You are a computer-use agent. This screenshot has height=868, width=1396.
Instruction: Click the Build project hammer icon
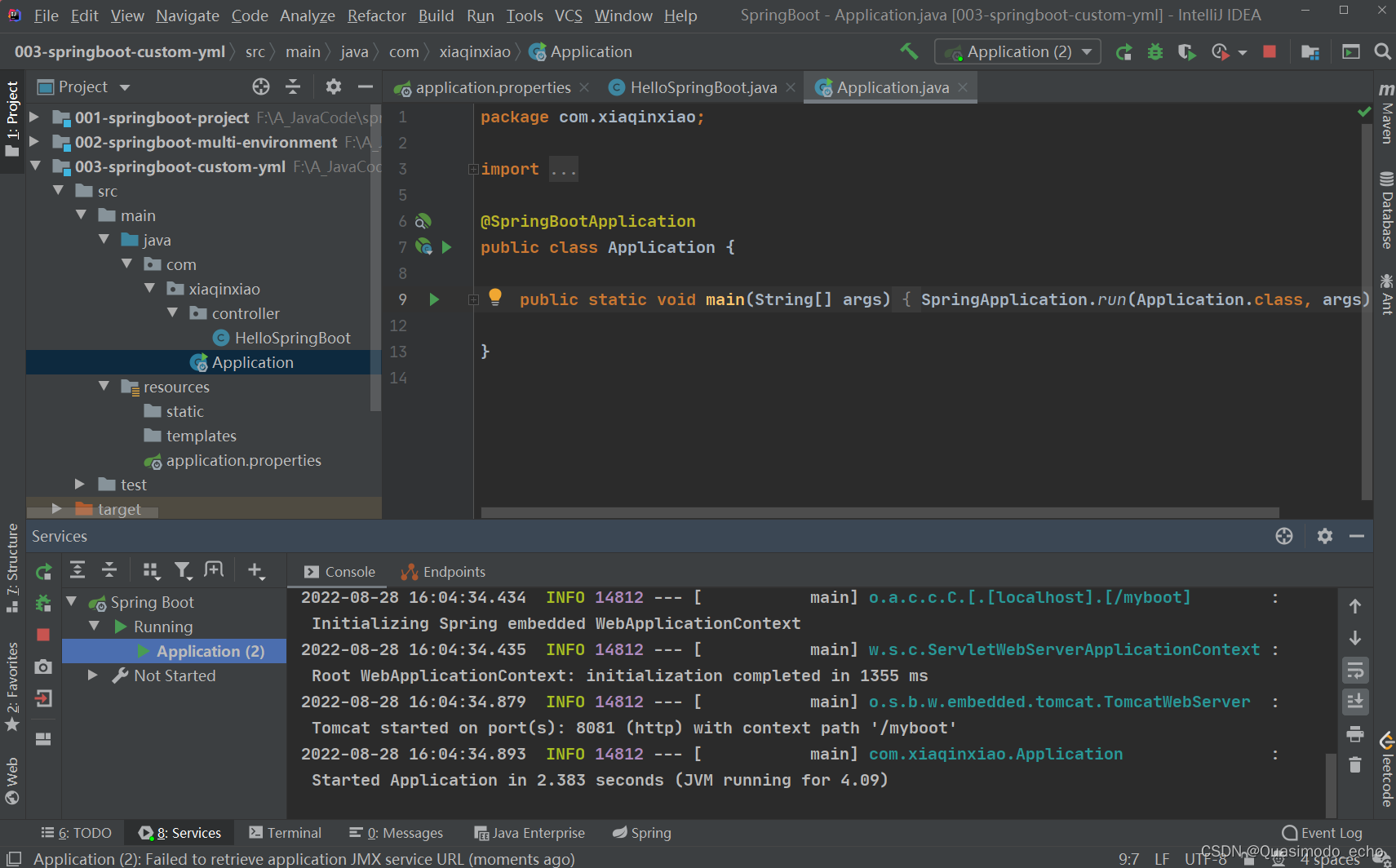click(x=909, y=51)
